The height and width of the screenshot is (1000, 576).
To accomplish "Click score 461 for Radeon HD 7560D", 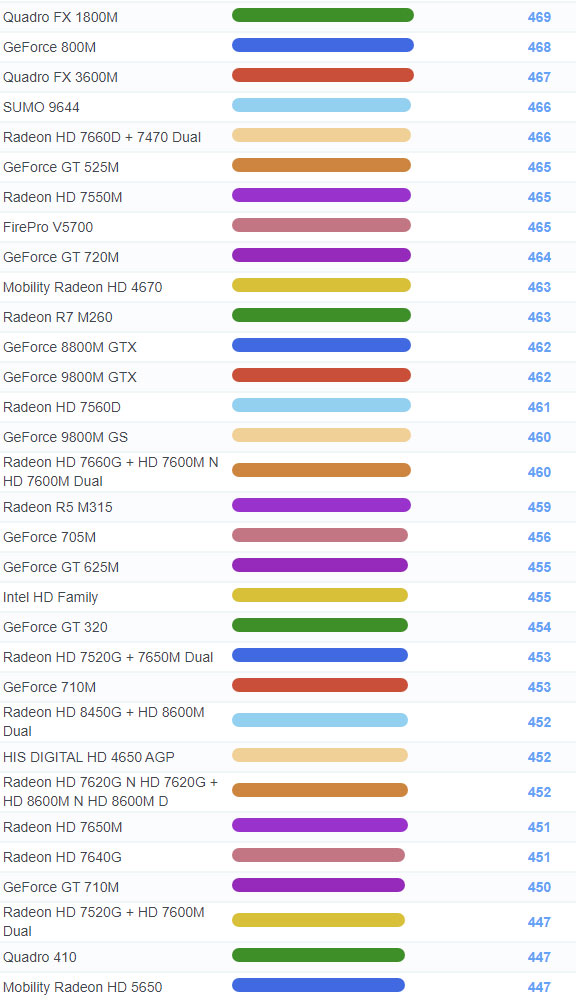I will coord(539,407).
